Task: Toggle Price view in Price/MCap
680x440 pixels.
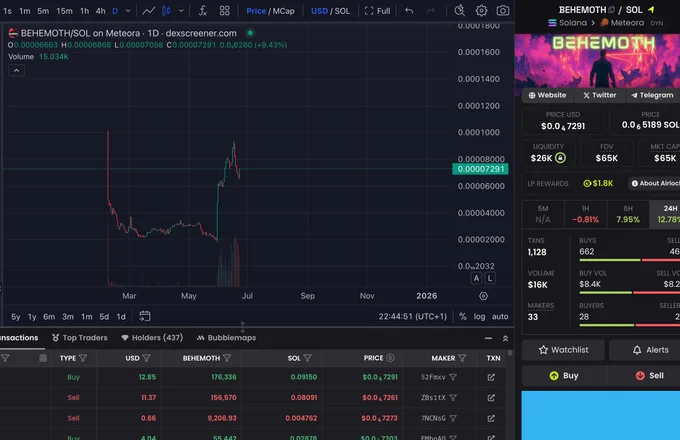Action: click(x=256, y=11)
